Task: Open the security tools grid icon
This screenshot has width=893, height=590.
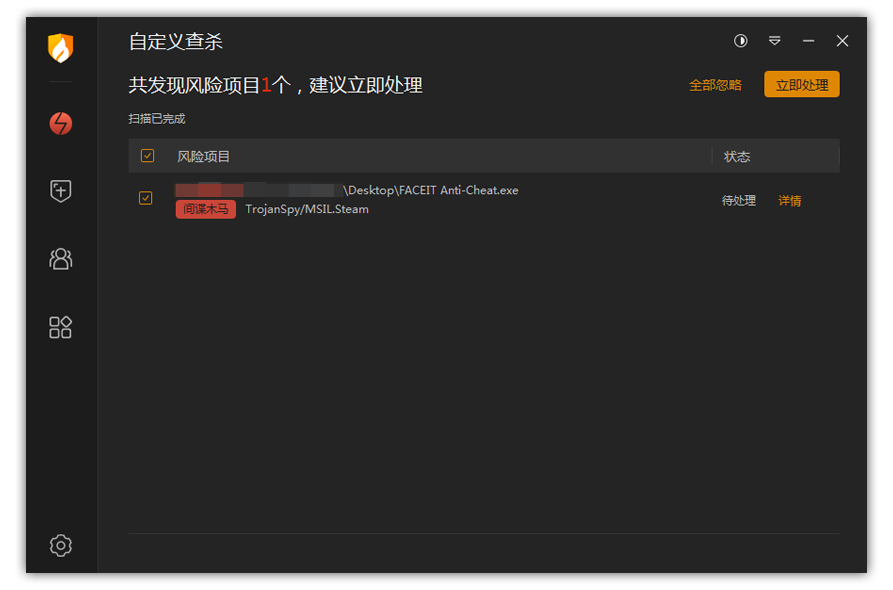Action: click(x=61, y=327)
